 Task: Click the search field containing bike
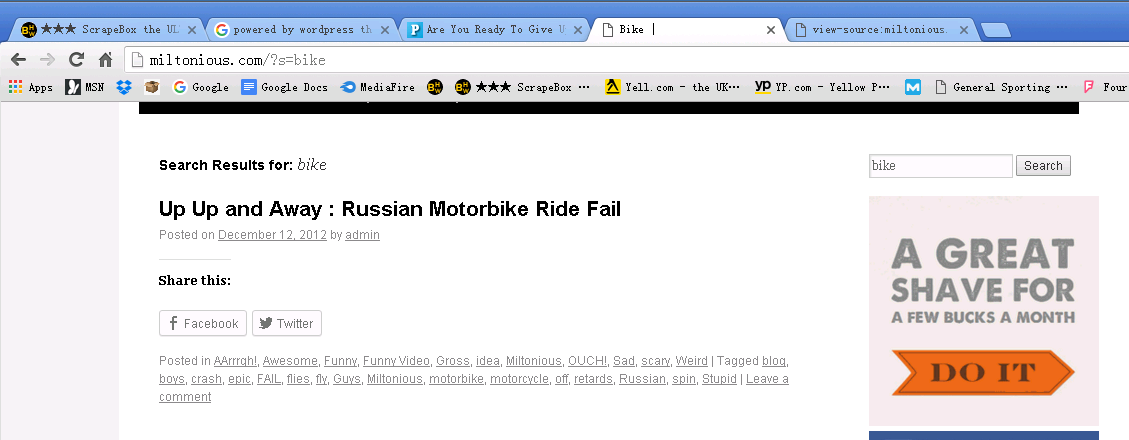pos(940,166)
